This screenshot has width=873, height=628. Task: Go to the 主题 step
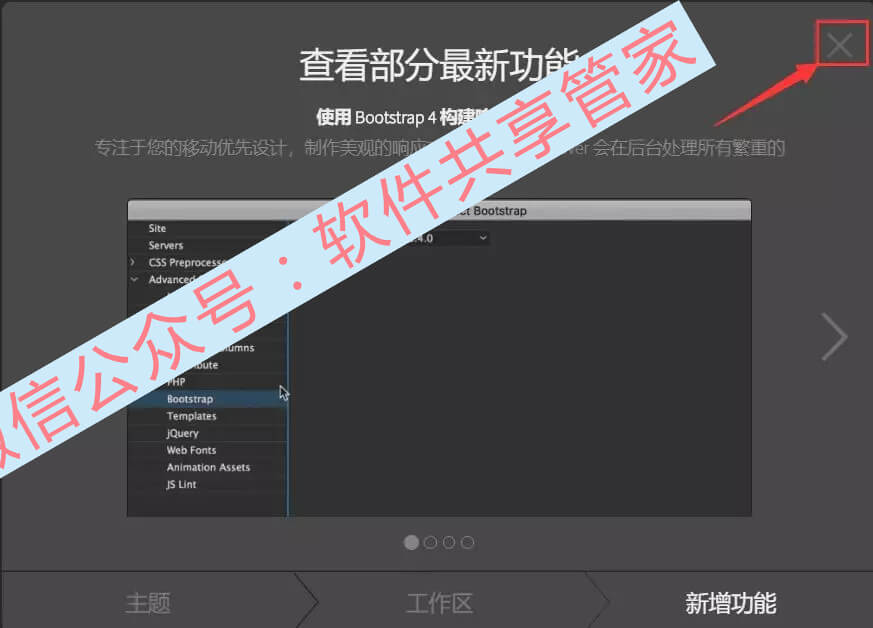tap(148, 604)
